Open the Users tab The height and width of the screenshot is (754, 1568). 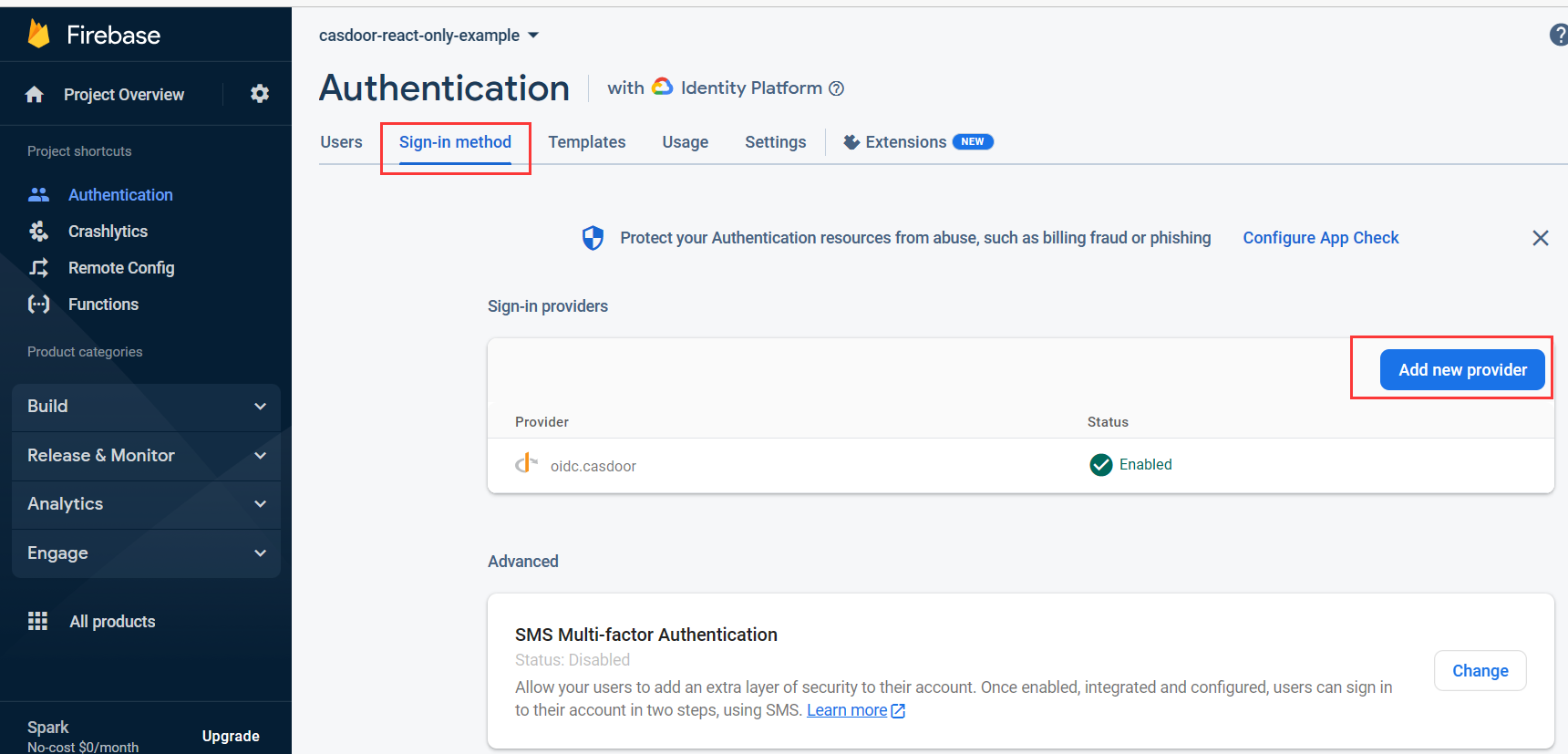(341, 142)
